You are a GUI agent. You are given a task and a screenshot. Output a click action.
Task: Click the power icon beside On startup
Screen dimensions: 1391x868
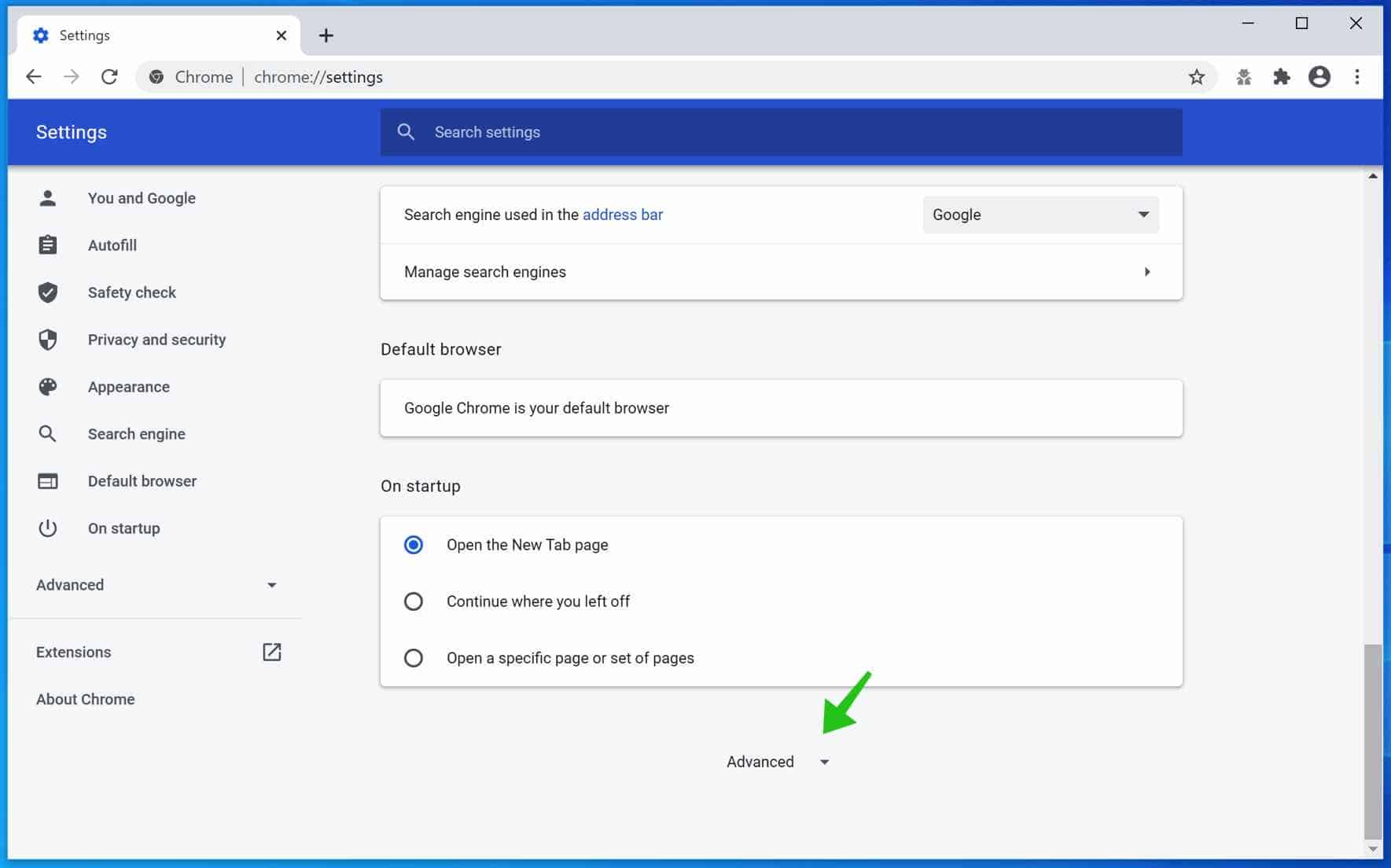point(48,528)
